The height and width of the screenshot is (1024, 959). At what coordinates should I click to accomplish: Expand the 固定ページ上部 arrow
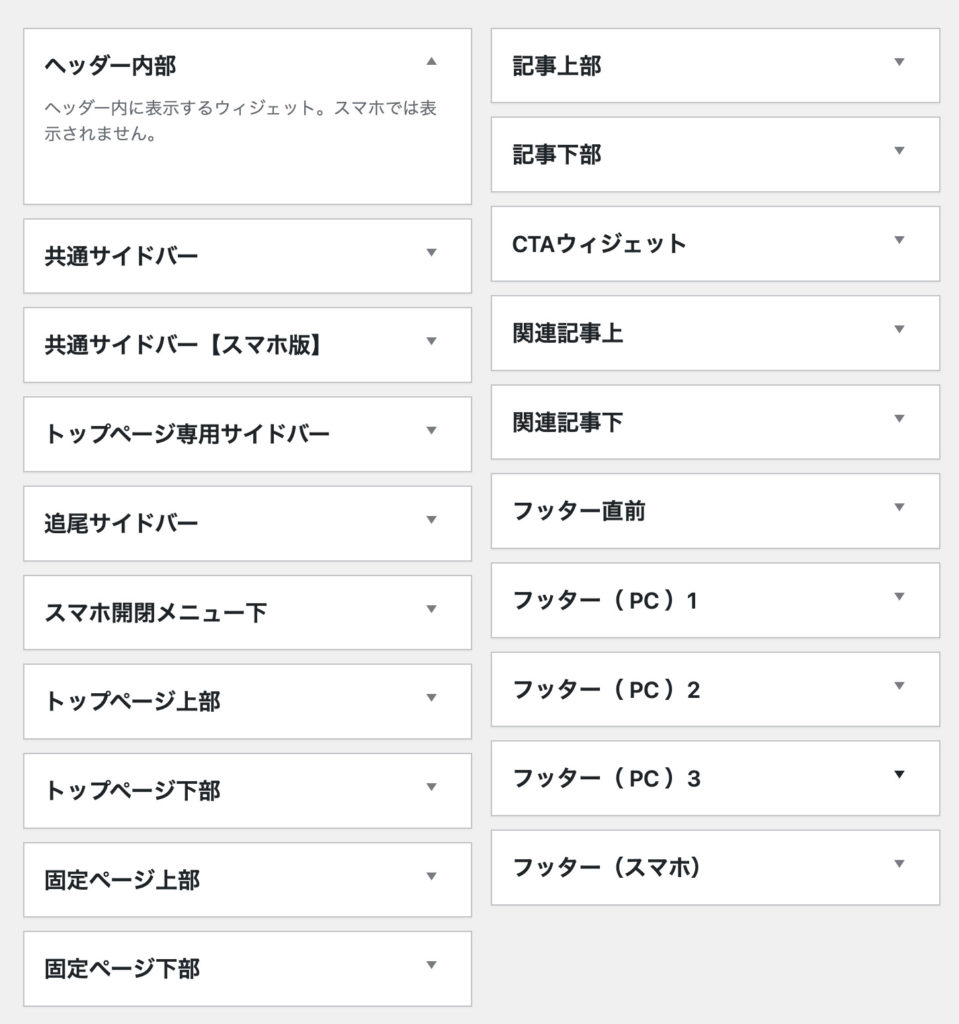point(431,876)
